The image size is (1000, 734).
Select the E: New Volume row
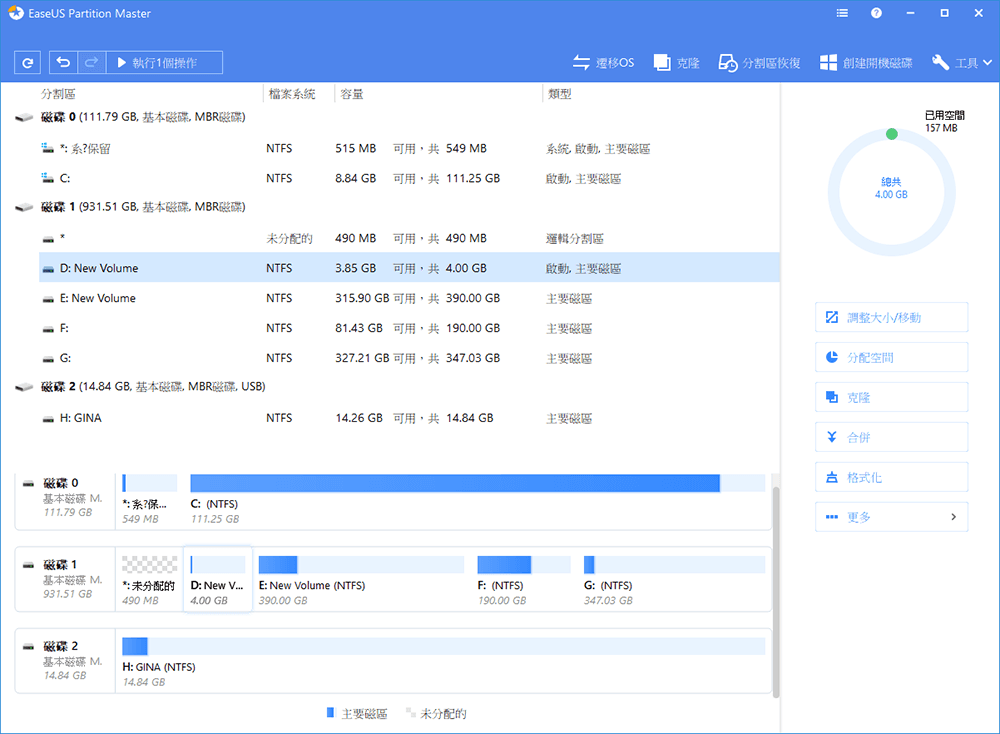tap(409, 298)
